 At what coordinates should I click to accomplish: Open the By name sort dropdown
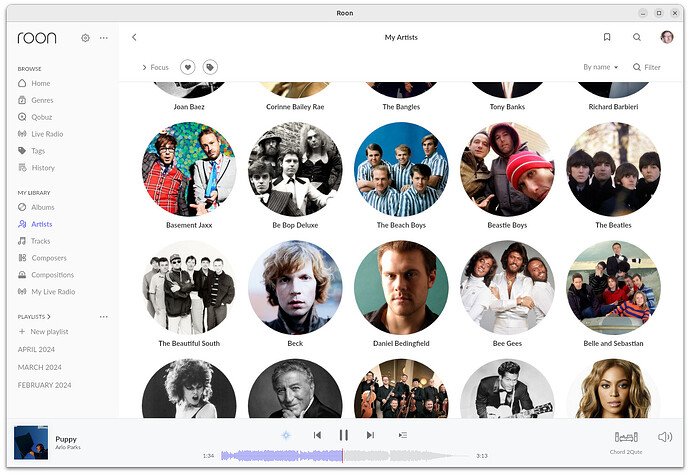click(601, 67)
